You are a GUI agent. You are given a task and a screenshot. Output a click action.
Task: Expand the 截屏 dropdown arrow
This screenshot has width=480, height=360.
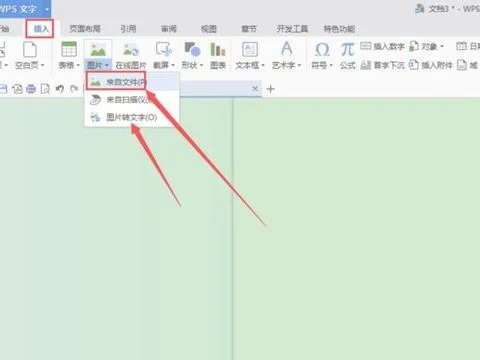point(173,65)
